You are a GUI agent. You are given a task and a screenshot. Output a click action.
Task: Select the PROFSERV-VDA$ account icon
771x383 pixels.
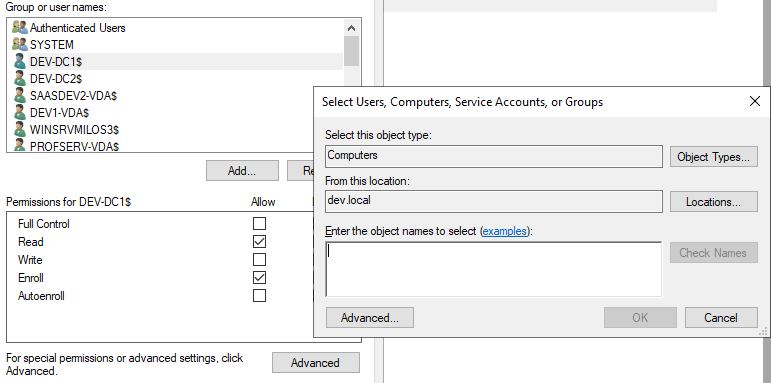20,145
